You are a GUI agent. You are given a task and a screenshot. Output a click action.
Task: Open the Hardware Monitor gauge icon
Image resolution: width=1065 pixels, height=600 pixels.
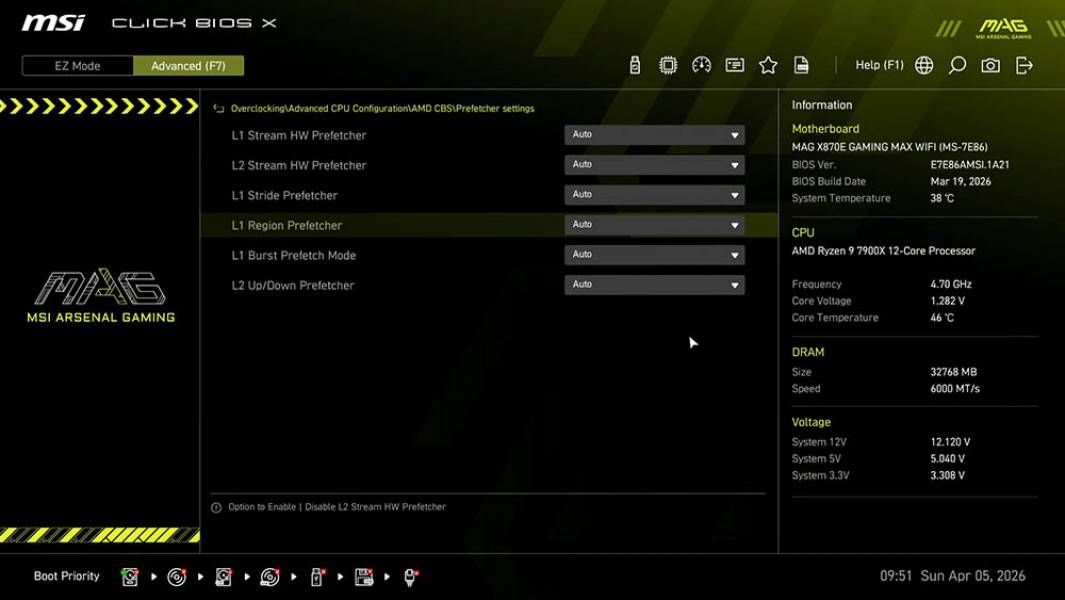click(x=701, y=65)
